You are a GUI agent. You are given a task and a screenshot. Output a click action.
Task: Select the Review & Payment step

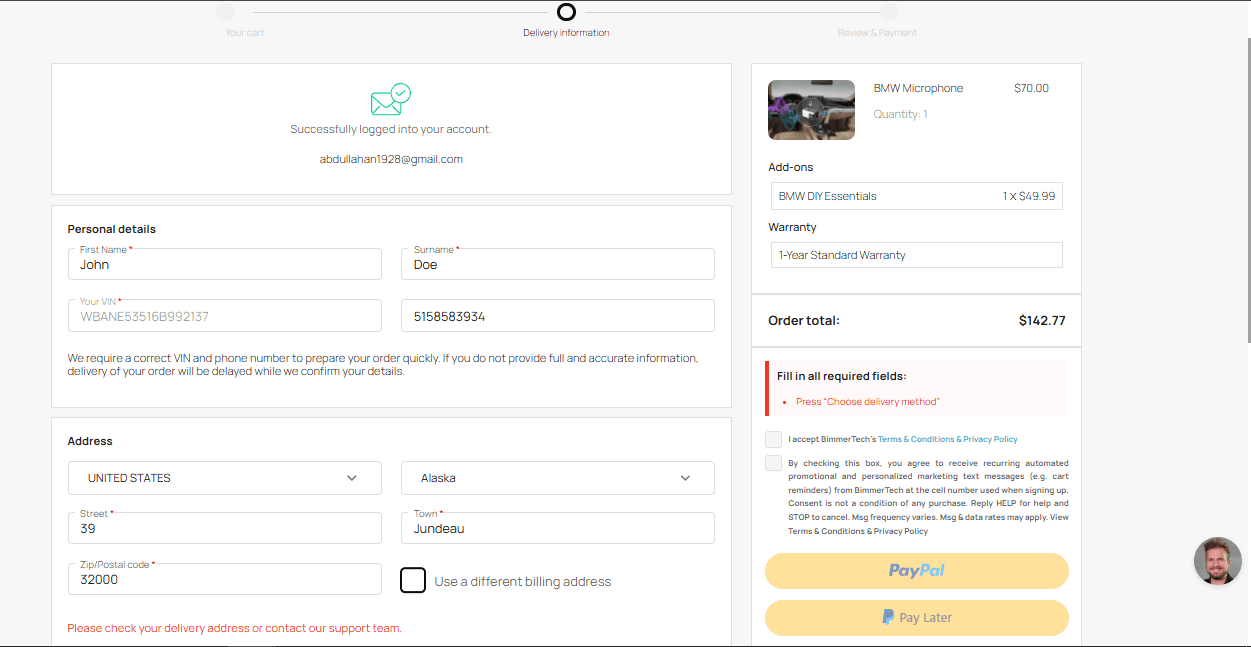click(x=888, y=12)
